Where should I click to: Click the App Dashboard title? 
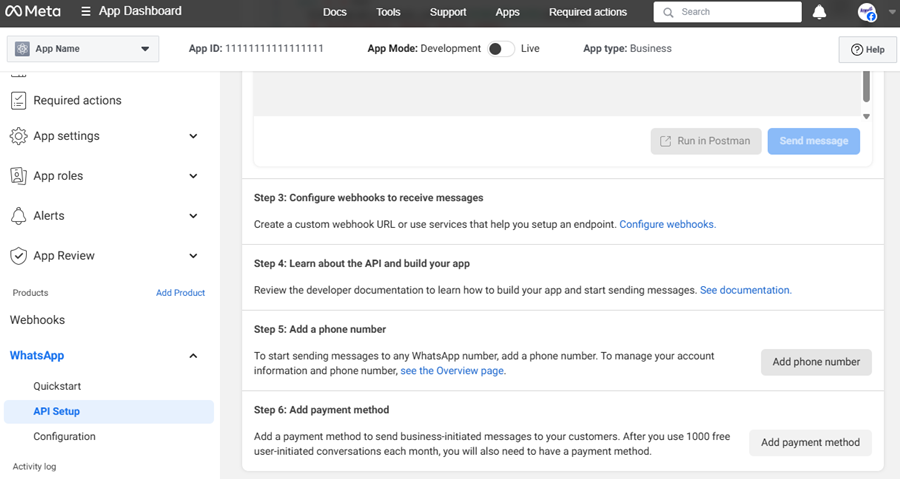[140, 11]
